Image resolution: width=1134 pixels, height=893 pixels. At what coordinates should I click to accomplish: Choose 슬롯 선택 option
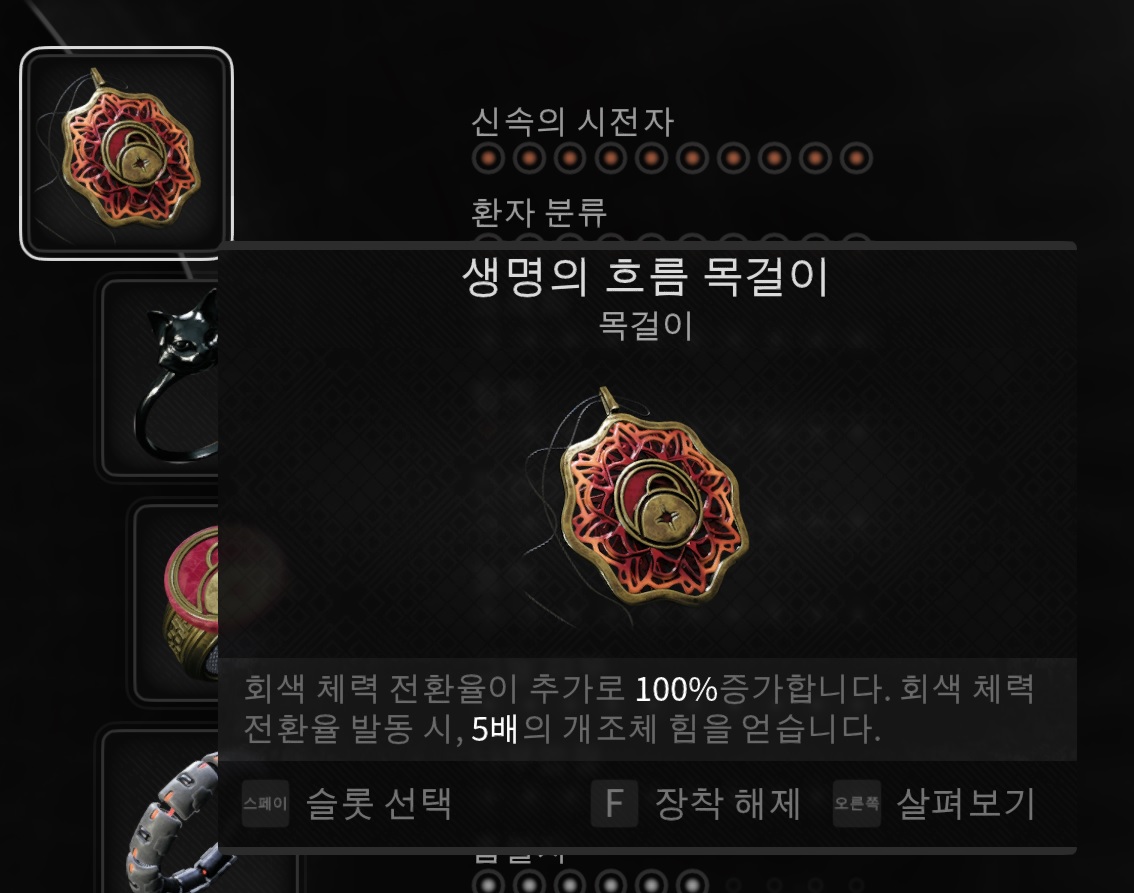(x=380, y=803)
